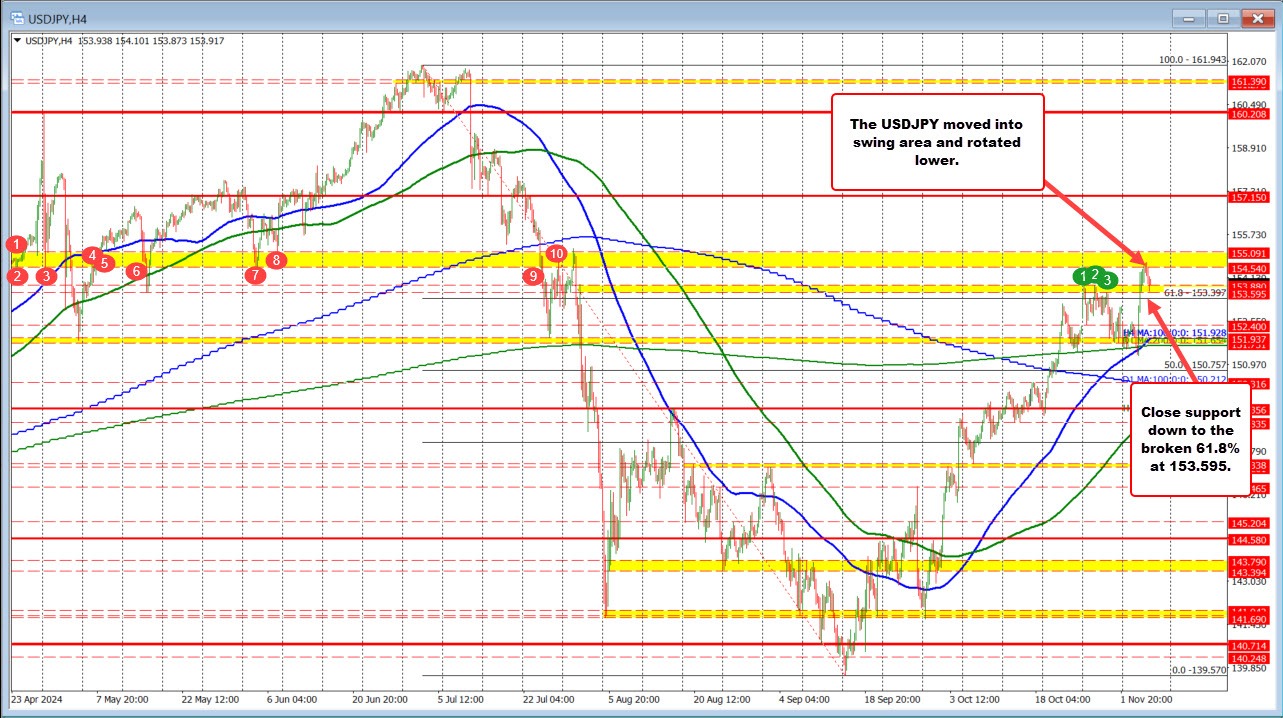
Task: Click red numbered marker 10
Action: (557, 254)
